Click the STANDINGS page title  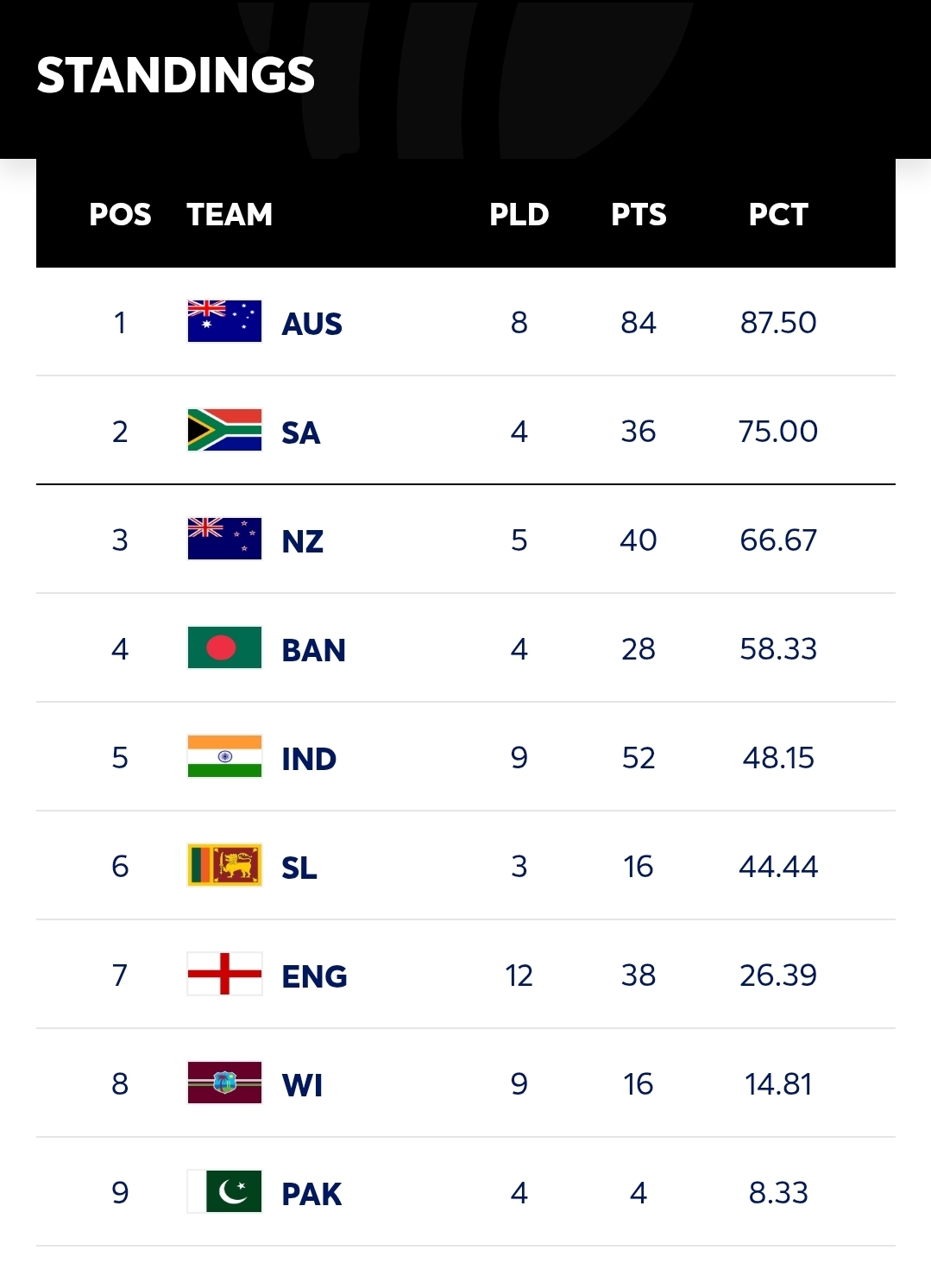click(x=176, y=75)
